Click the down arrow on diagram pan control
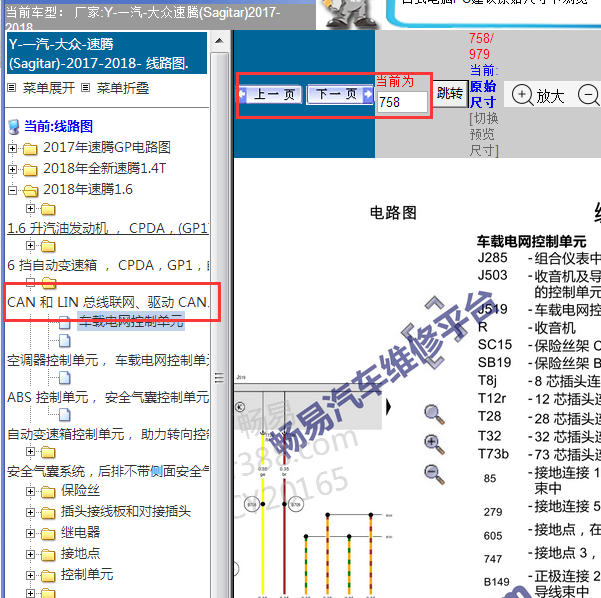 click(435, 362)
